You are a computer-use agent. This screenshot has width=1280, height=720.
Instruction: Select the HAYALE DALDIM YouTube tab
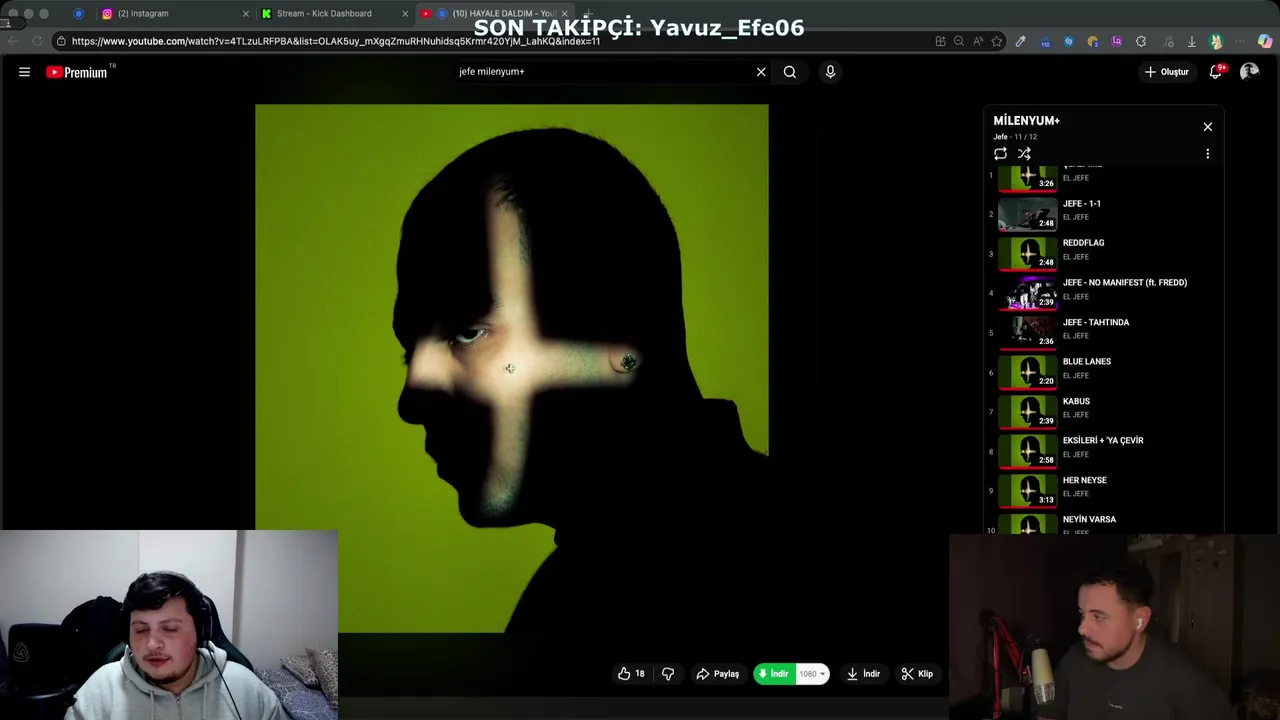[495, 13]
